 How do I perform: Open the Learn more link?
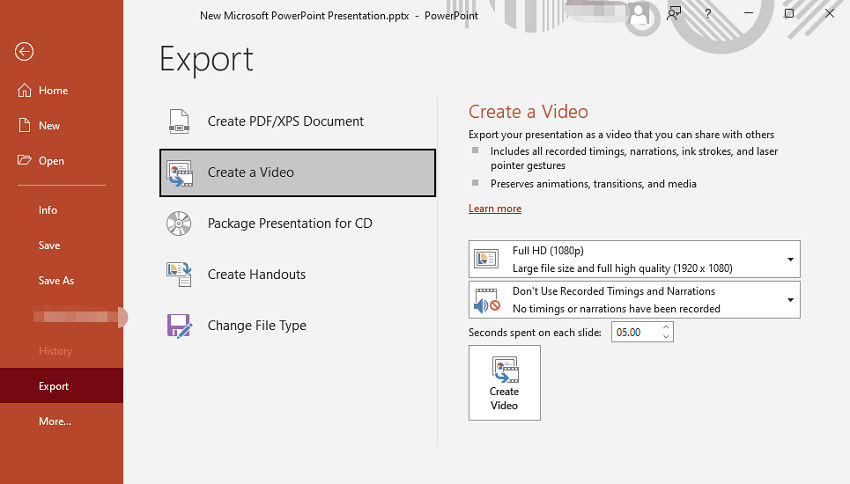click(495, 209)
